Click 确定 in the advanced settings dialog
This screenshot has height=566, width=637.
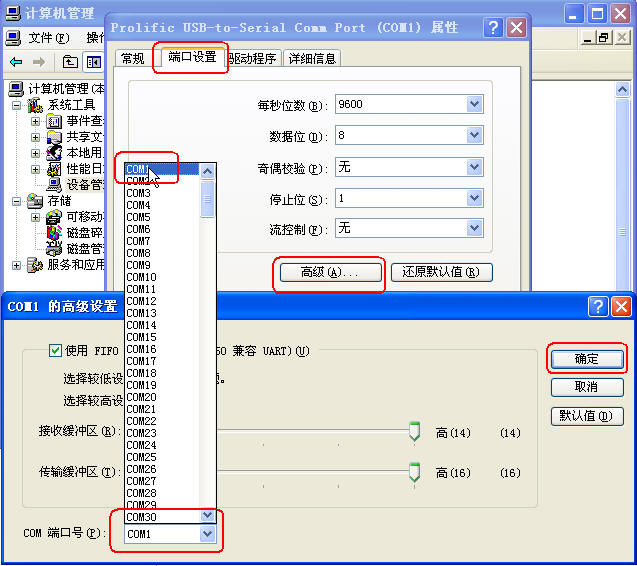[586, 359]
